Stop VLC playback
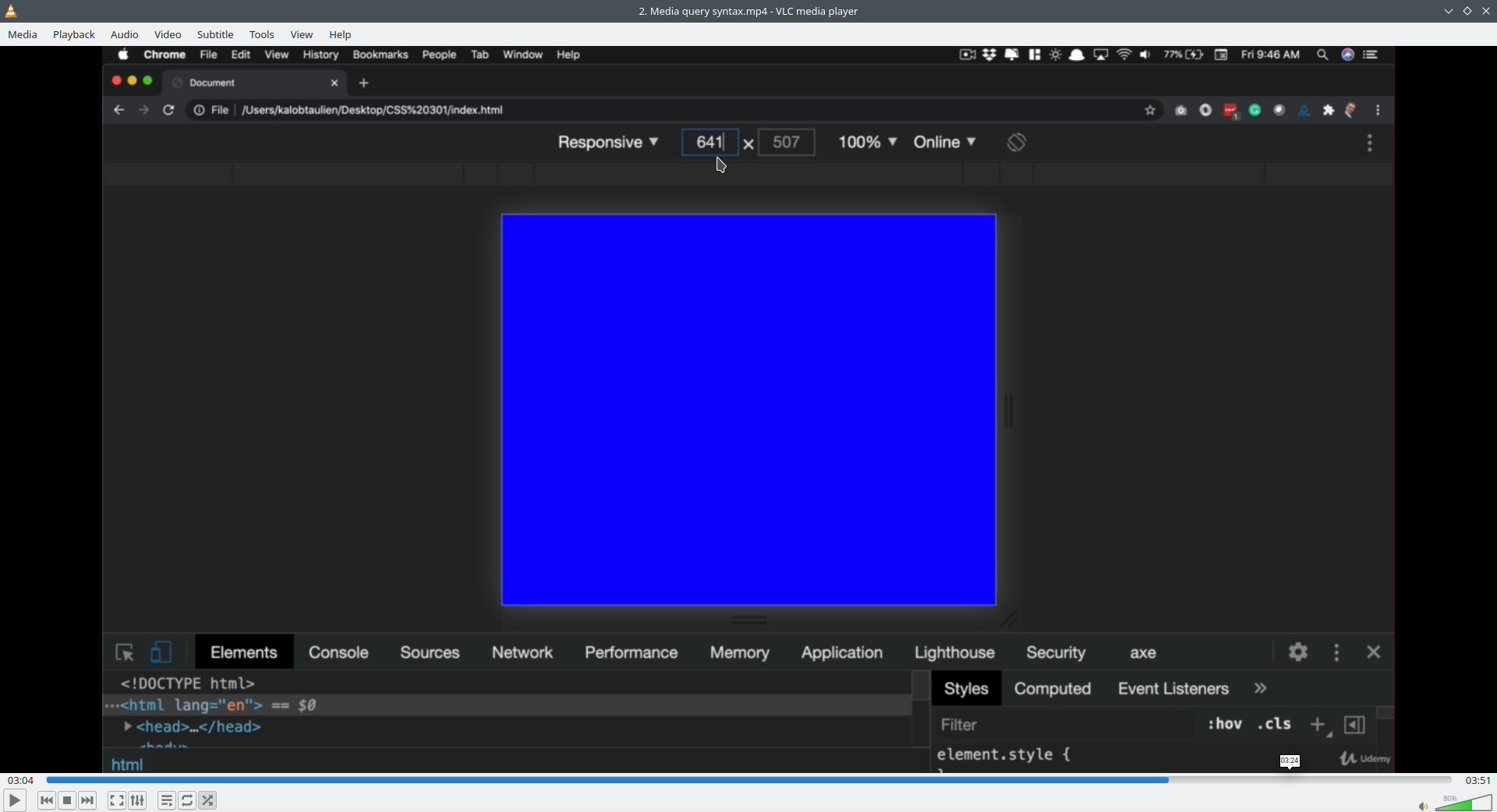 (x=67, y=800)
